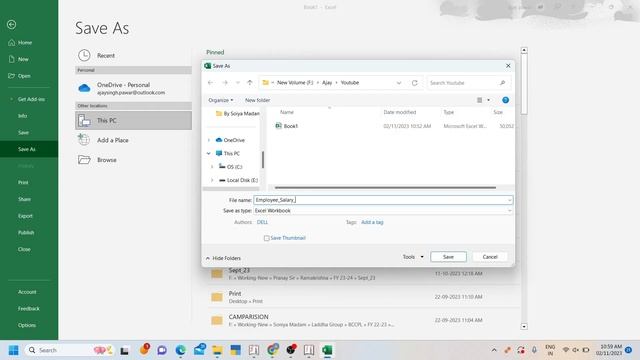This screenshot has width=640, height=360.
Task: Open the Organize dropdown menu
Action: (221, 100)
